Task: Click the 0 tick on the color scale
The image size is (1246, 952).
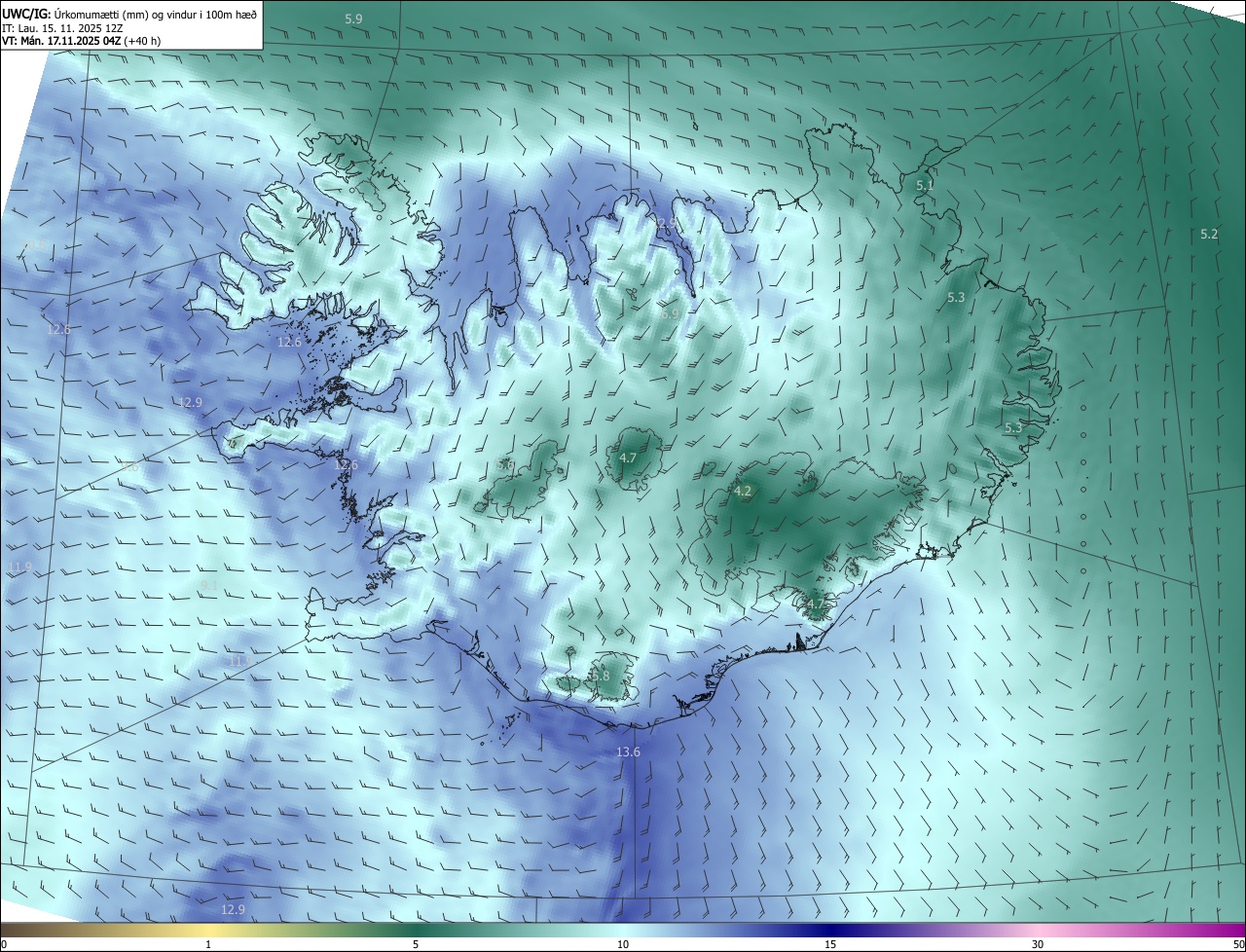Action: (4, 944)
